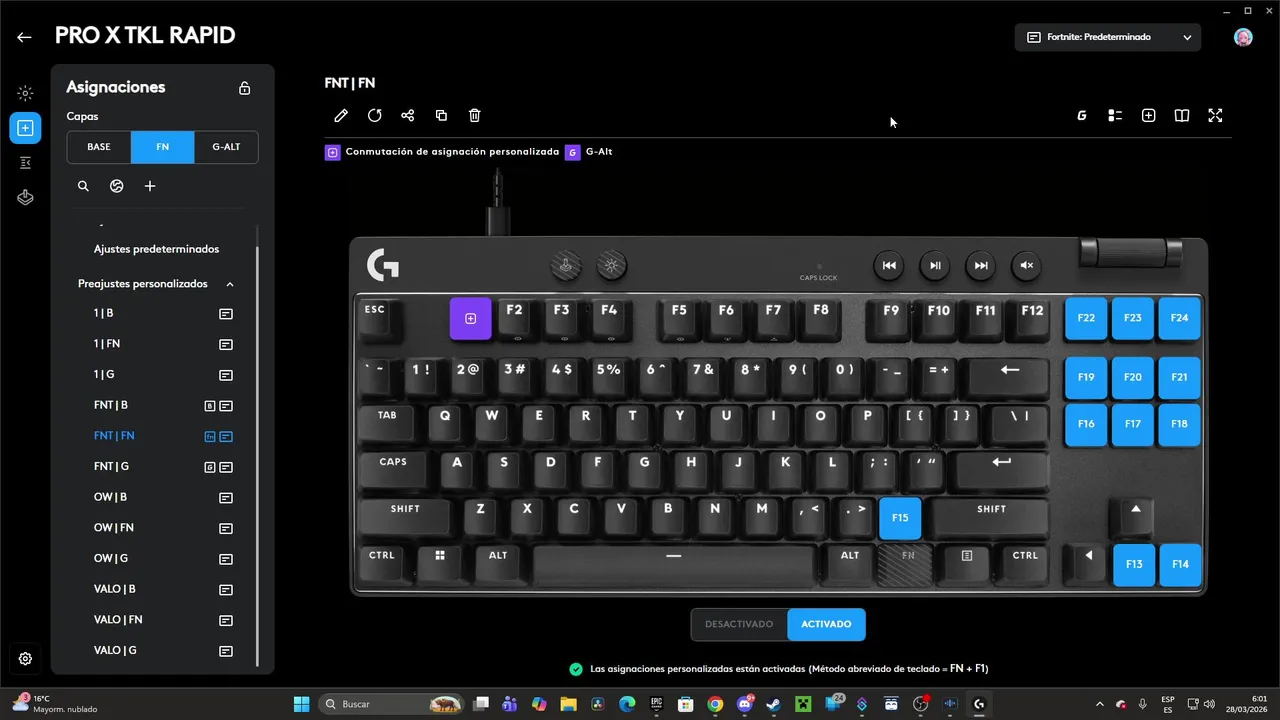Viewport: 1280px width, 720px height.
Task: Click the purple assignment toggle key
Action: click(x=471, y=319)
